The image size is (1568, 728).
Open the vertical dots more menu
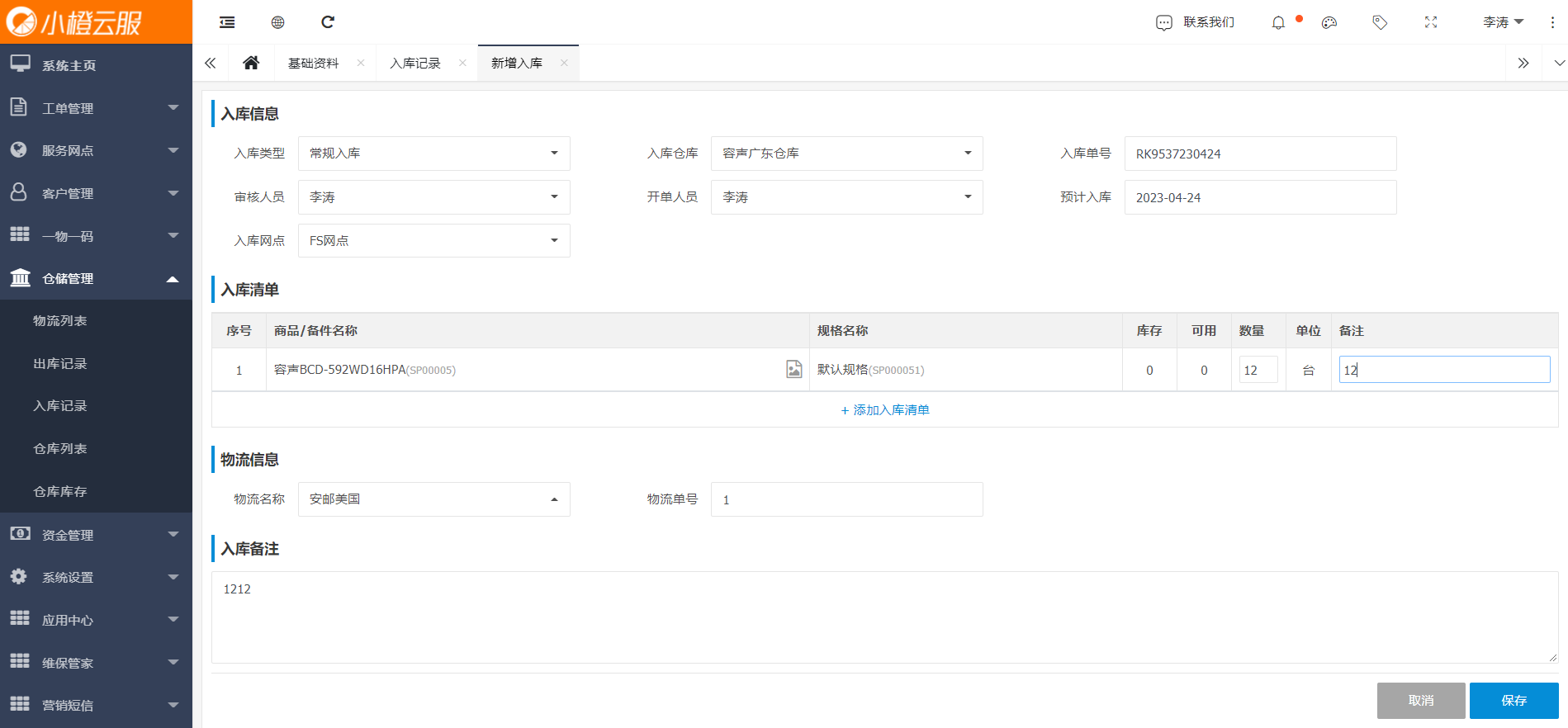pos(1552,22)
